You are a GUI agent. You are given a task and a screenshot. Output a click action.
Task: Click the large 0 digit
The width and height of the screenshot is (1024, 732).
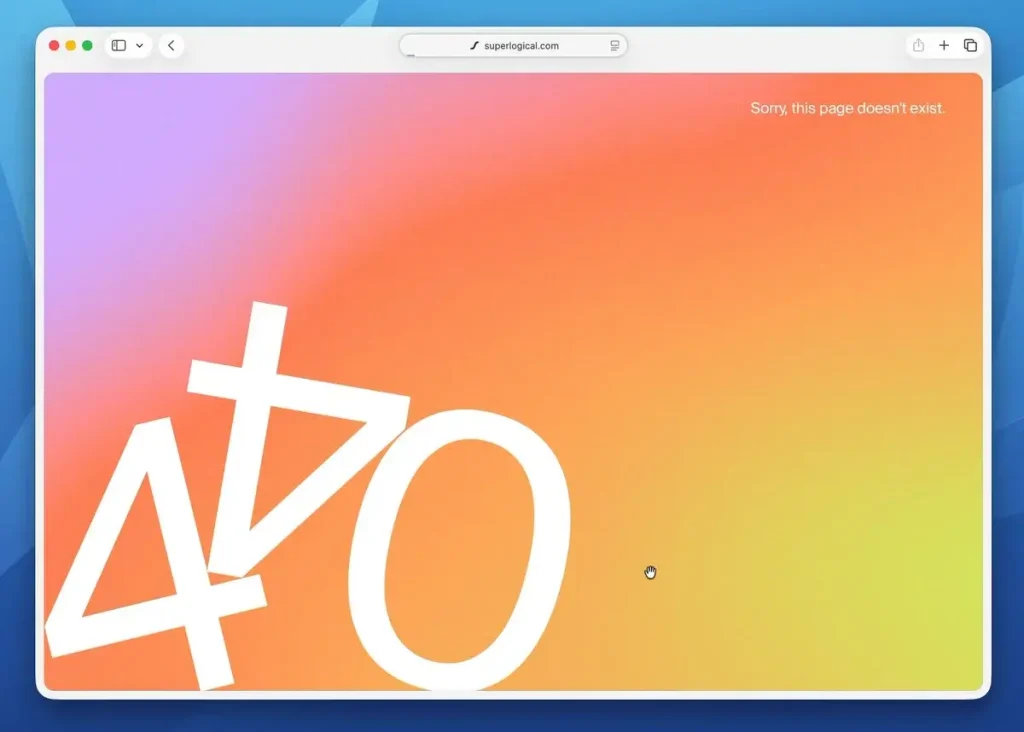[460, 550]
